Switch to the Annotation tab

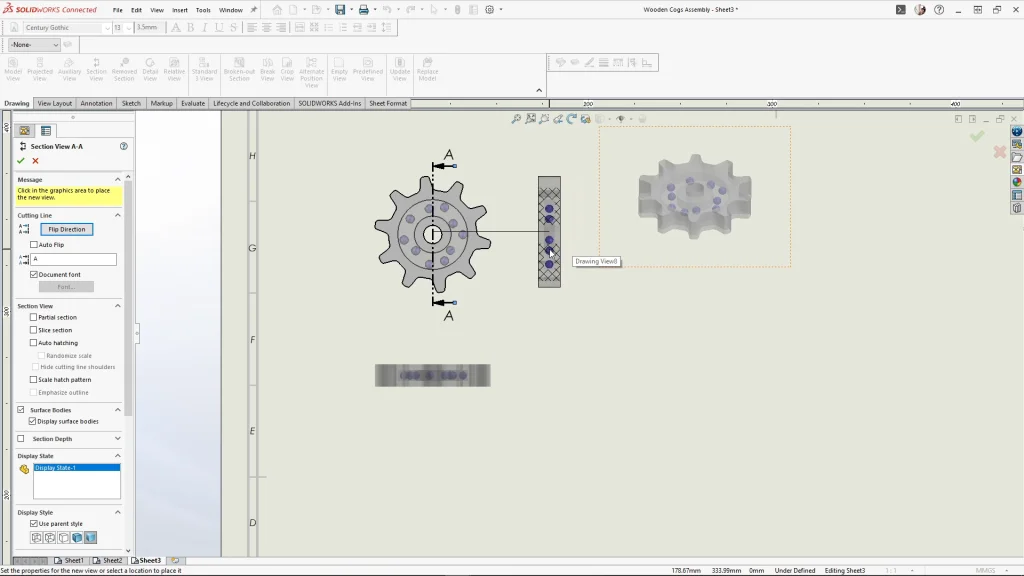tap(96, 104)
